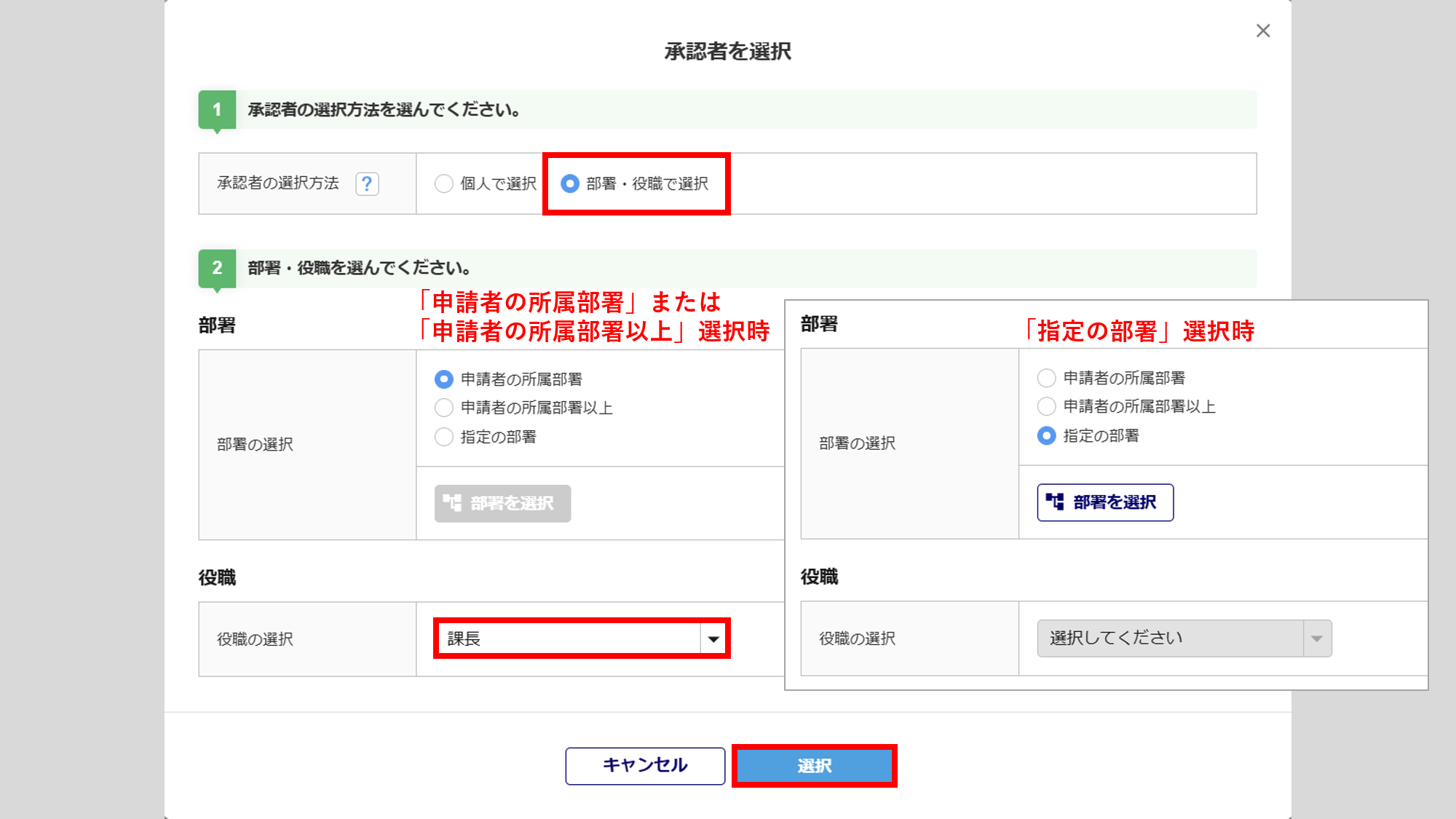Select 部署・役職で選択 radio option
The width and height of the screenshot is (1456, 819).
tap(570, 183)
